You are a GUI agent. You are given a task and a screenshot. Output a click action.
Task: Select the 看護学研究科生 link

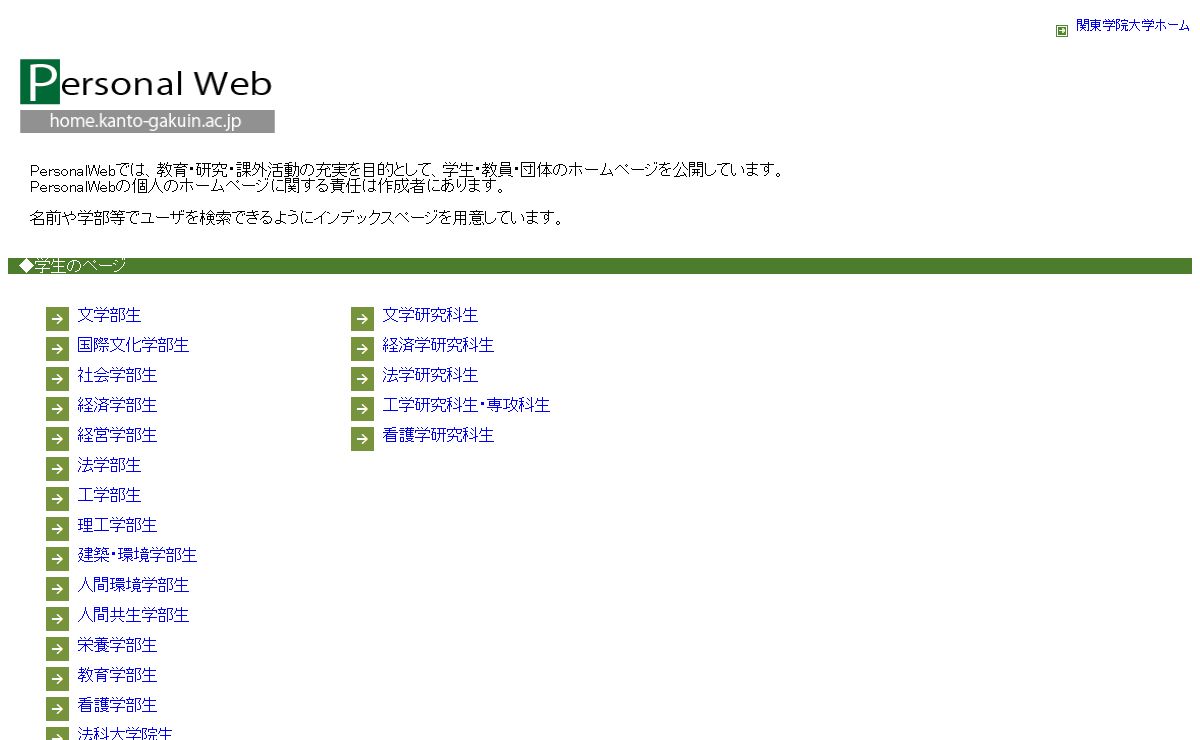(x=438, y=435)
